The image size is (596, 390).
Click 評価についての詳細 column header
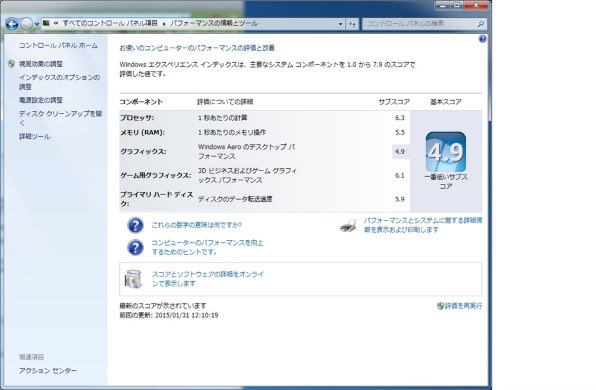click(225, 102)
